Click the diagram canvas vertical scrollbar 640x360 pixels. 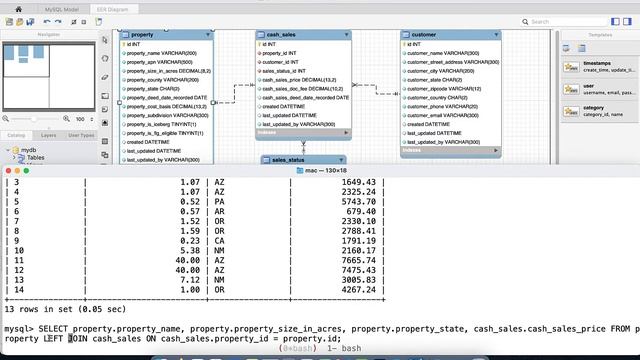click(556, 97)
